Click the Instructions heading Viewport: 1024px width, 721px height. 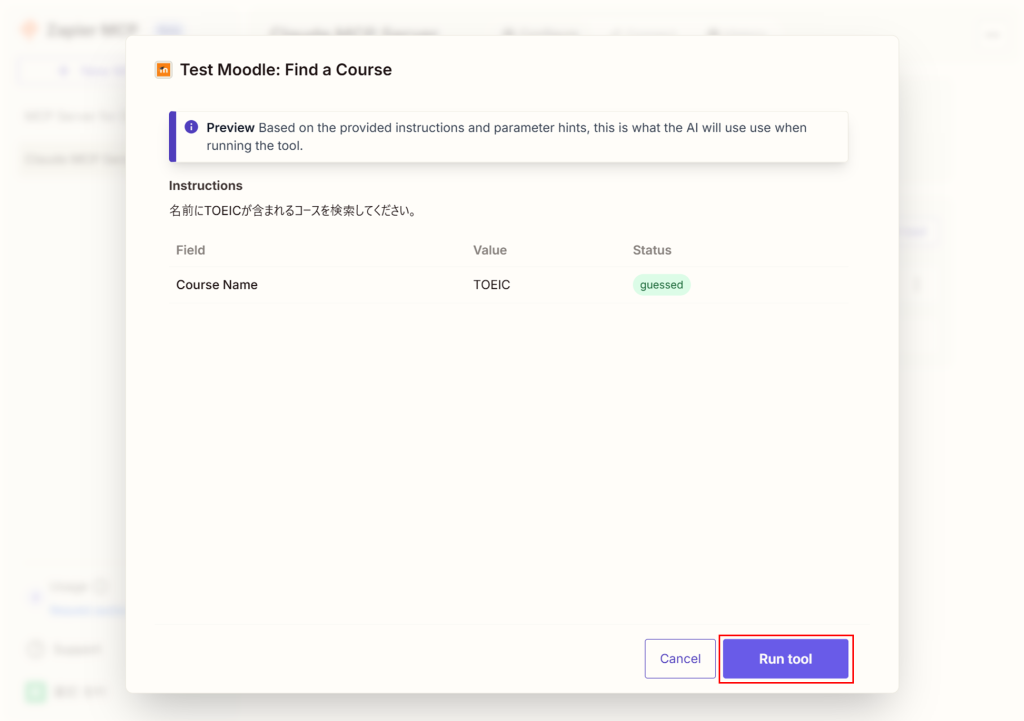click(205, 186)
